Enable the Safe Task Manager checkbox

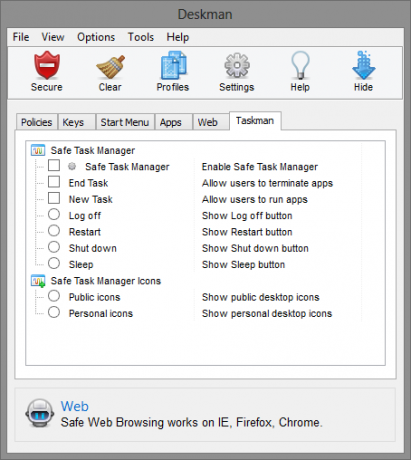tap(54, 165)
